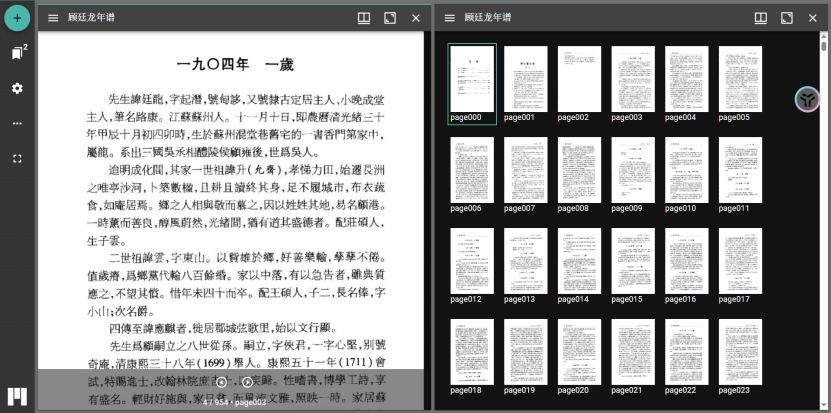The image size is (831, 413).
Task: Maximize the left viewer window
Action: pyautogui.click(x=390, y=18)
